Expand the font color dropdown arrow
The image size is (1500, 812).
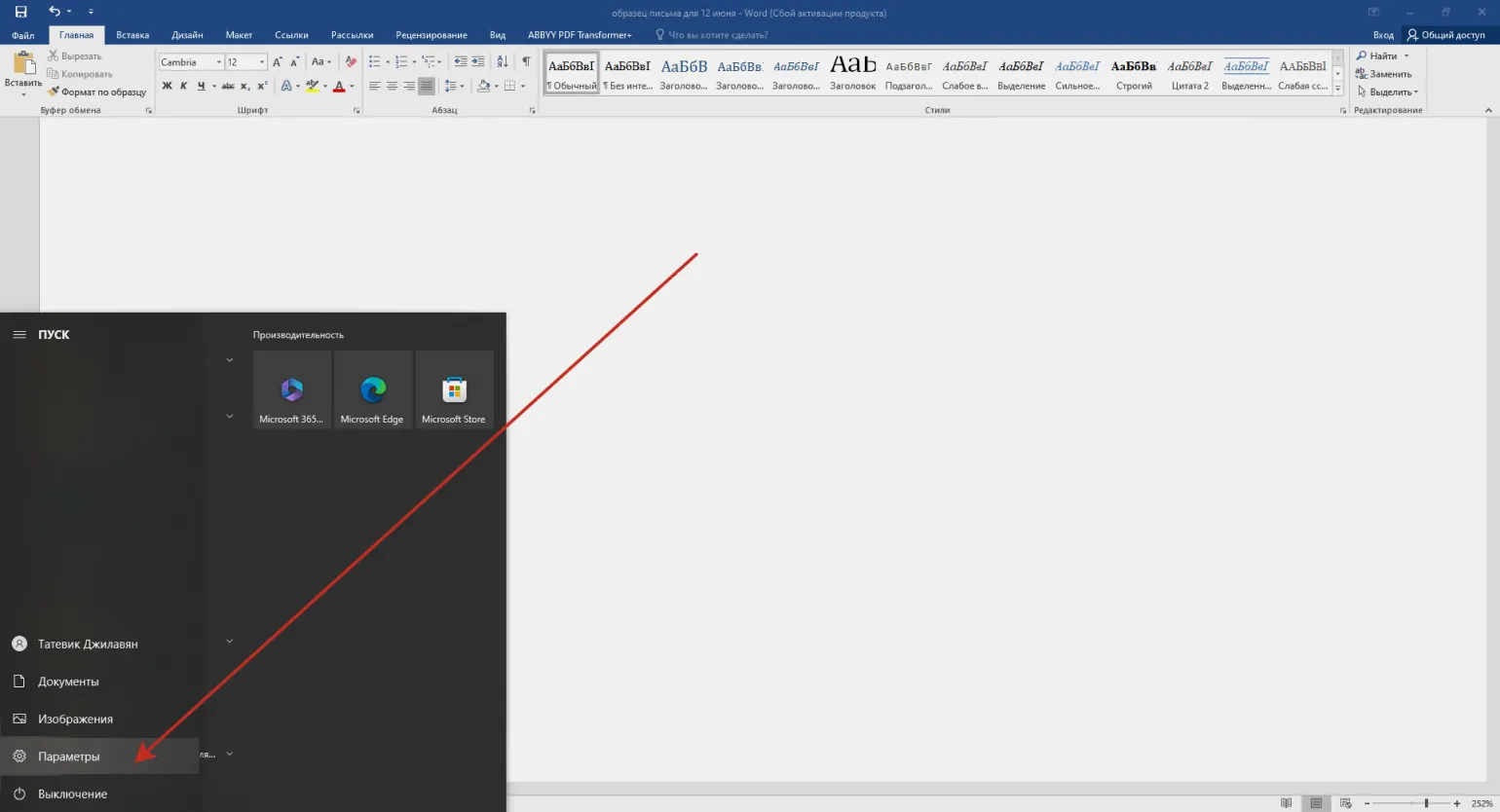point(352,87)
